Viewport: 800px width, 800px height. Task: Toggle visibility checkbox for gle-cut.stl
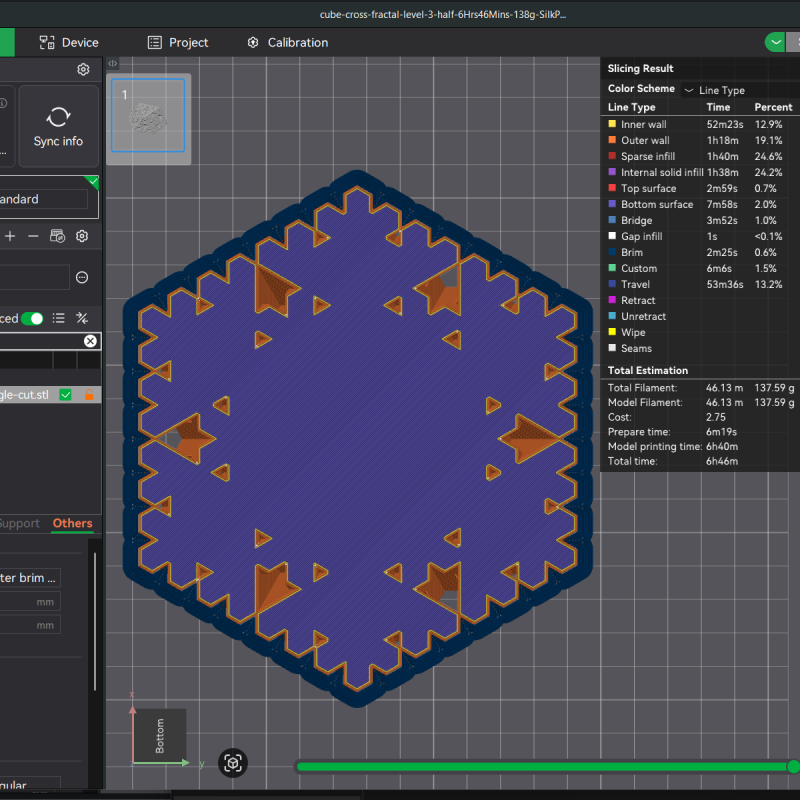coord(65,394)
